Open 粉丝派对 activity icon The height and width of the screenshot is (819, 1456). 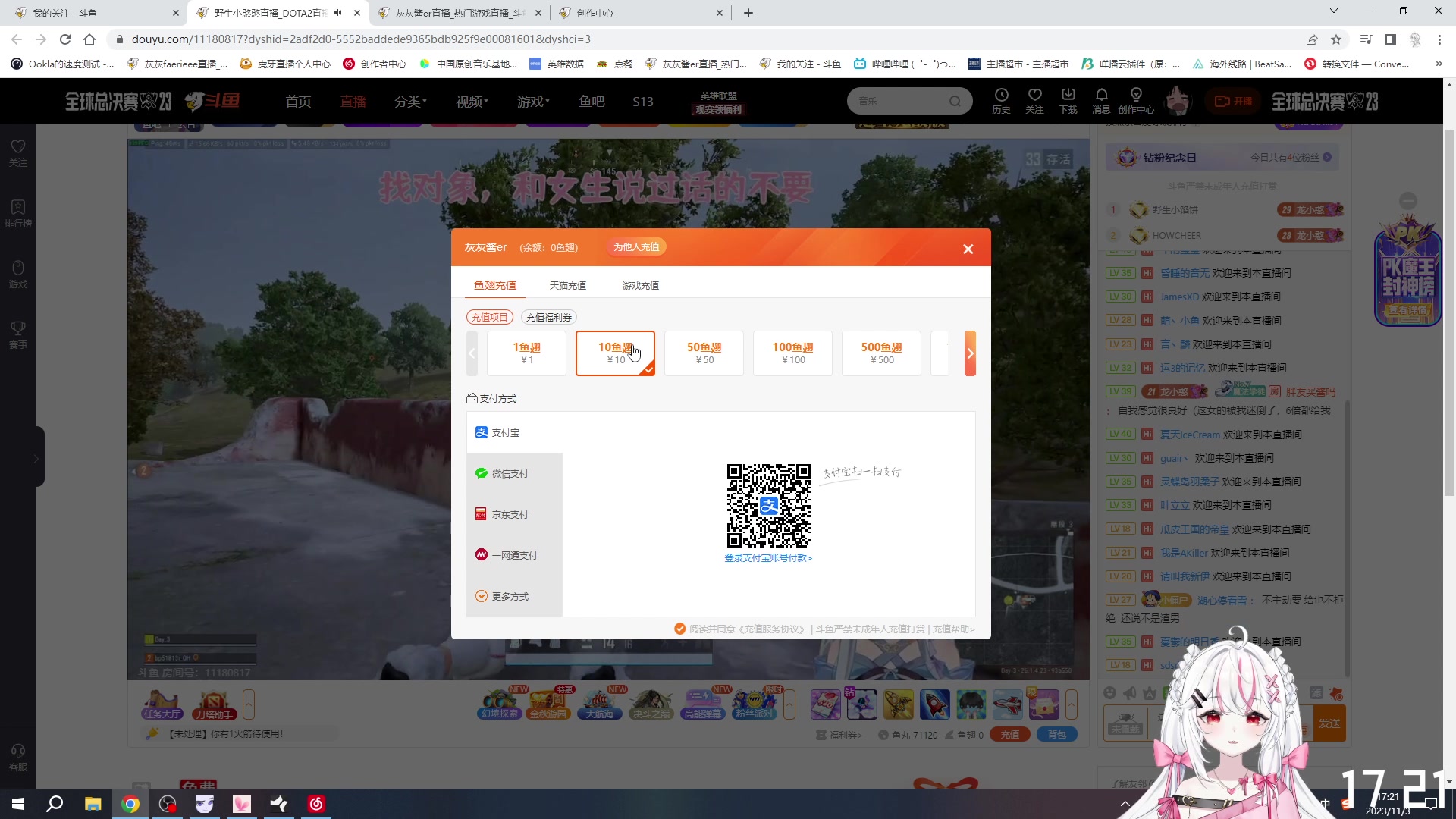coord(753,704)
